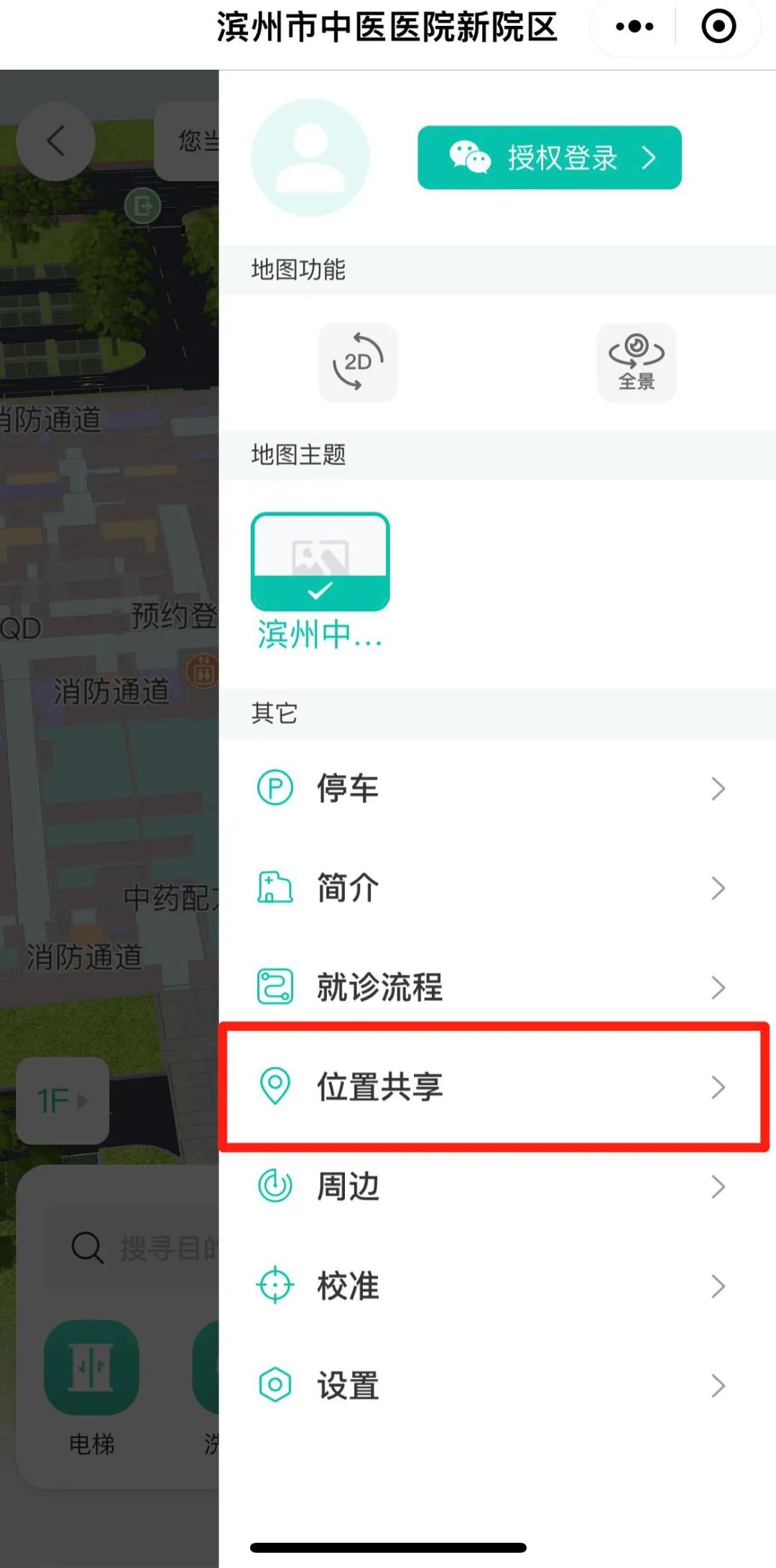The height and width of the screenshot is (1568, 776).
Task: Expand the 设置 row chevron
Action: pos(718,1385)
